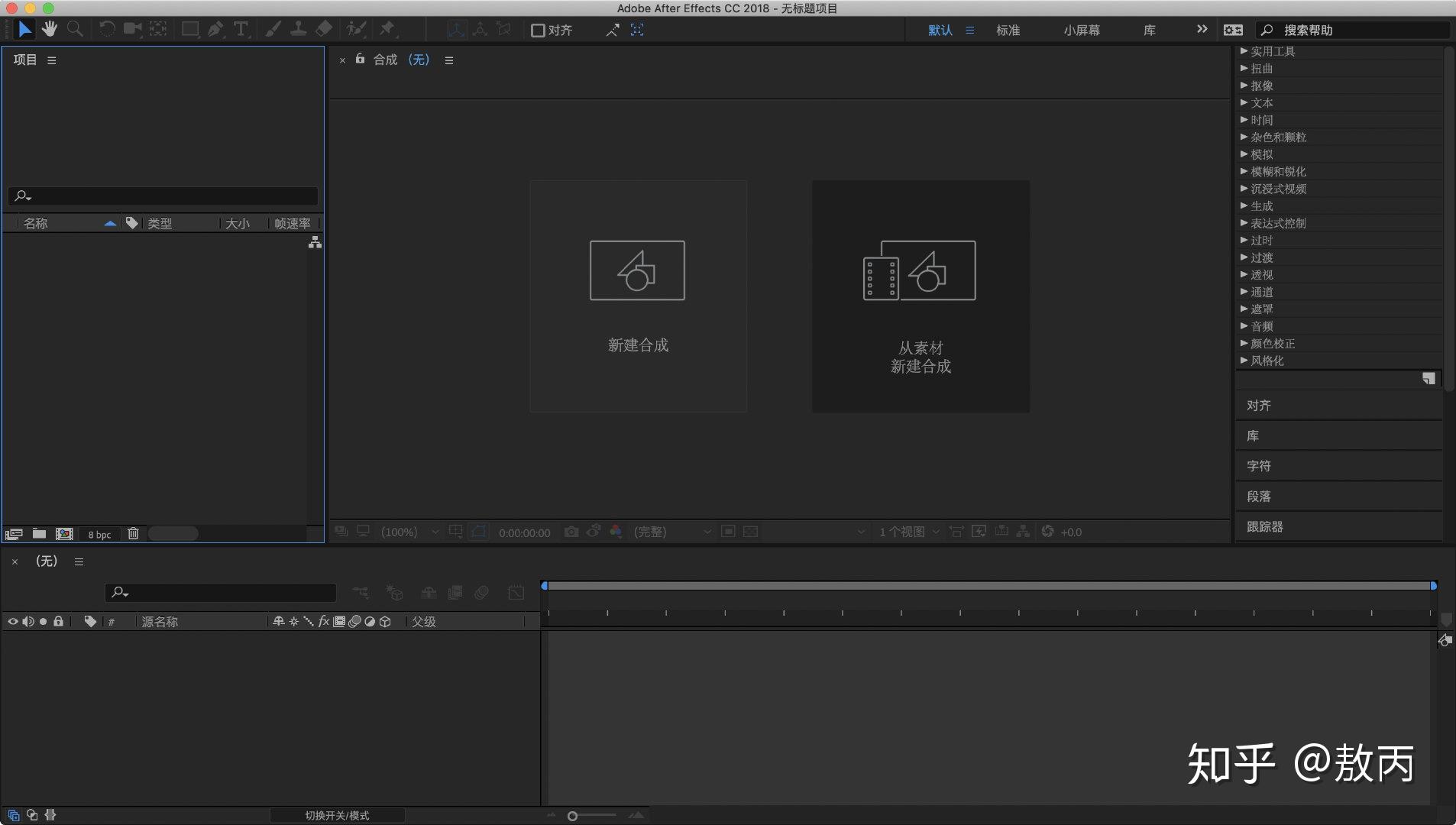Image resolution: width=1456 pixels, height=825 pixels.
Task: Select the Clone Stamp tool
Action: pos(298,29)
